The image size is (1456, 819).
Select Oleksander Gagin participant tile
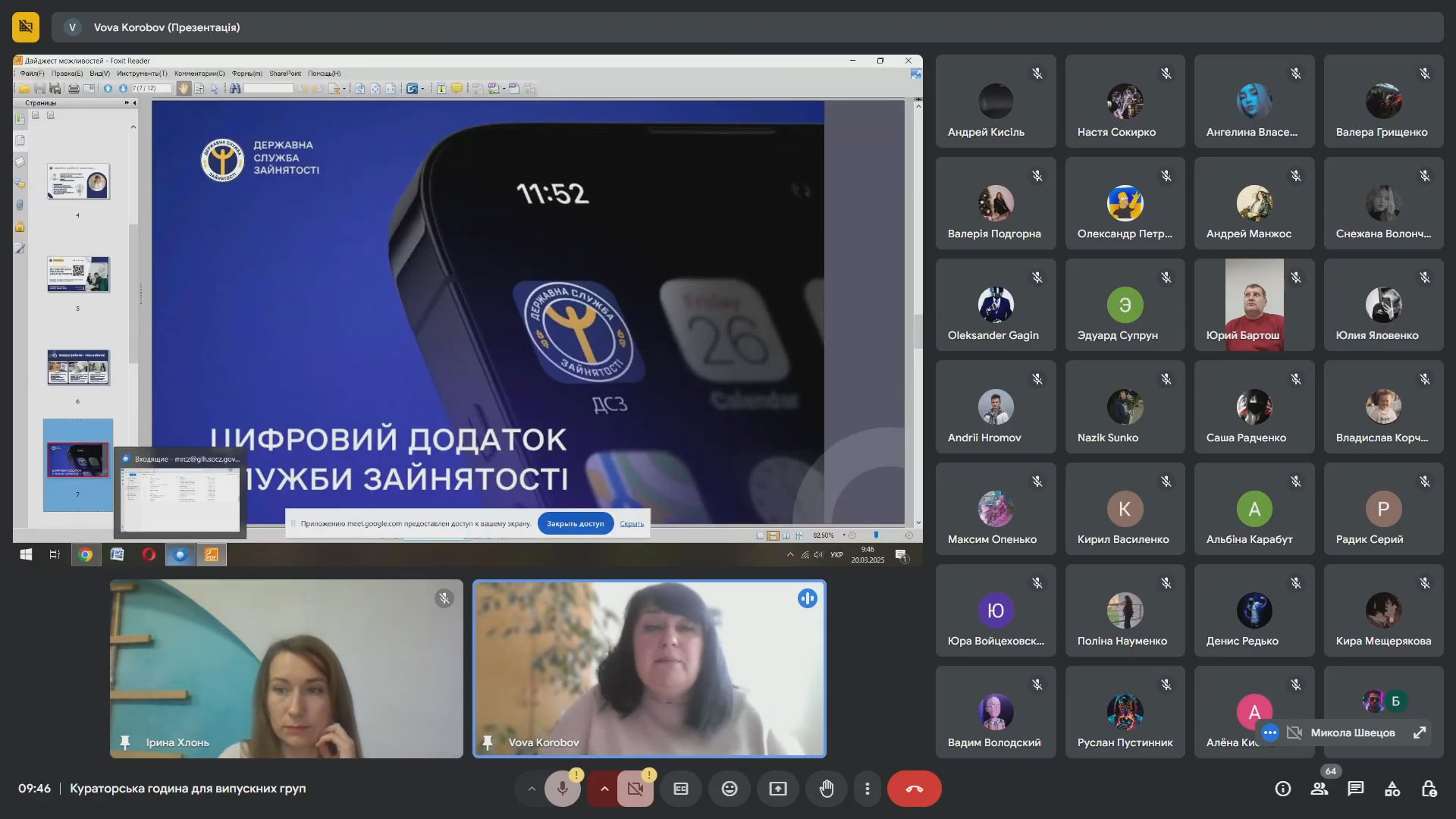(x=996, y=305)
